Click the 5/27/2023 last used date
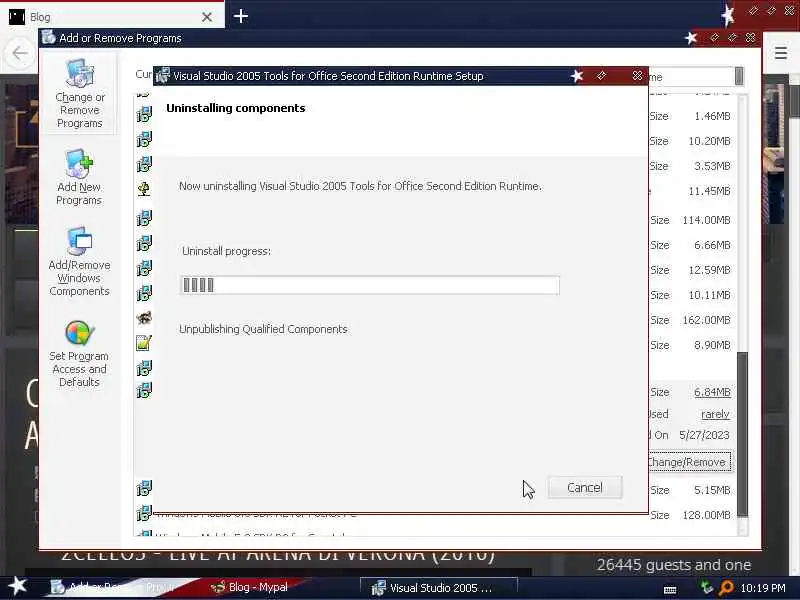This screenshot has height=600, width=800. [x=704, y=435]
